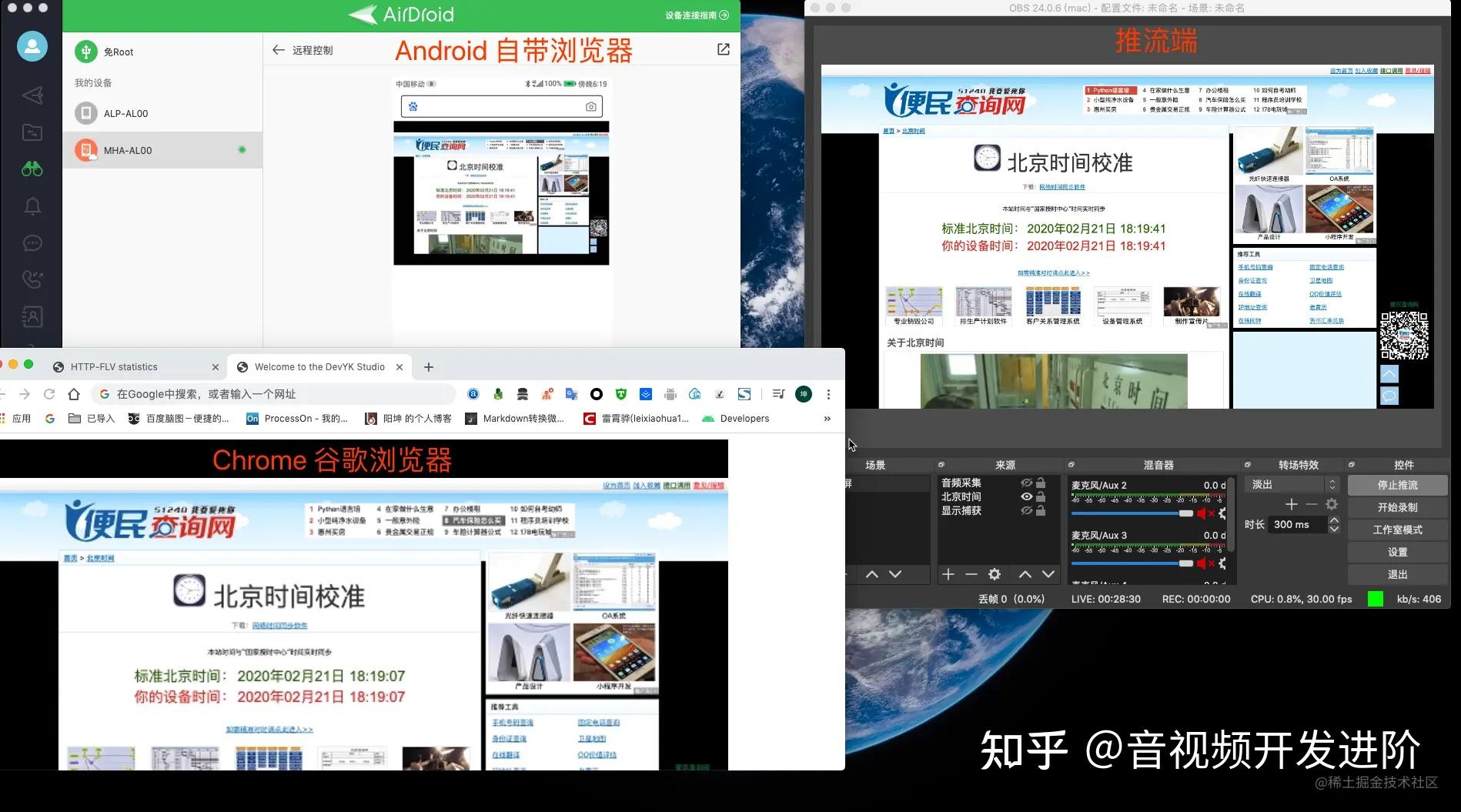Click the 停止推流 button in OBS controls

(1397, 484)
